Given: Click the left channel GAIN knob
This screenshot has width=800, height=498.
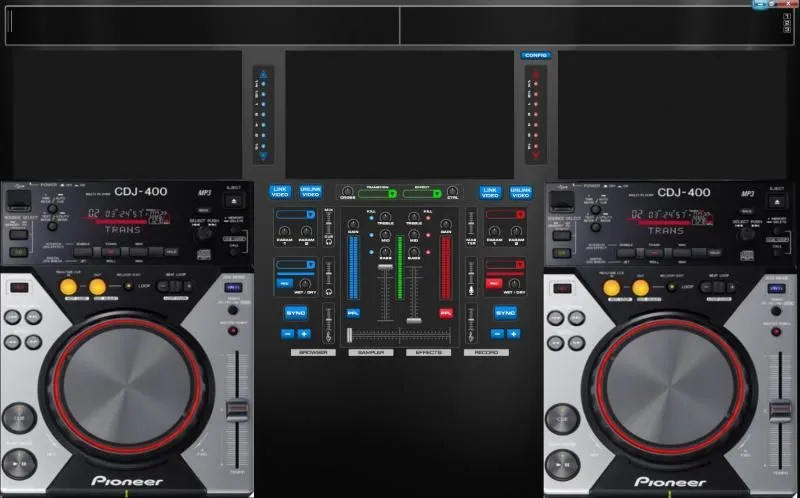Looking at the screenshot, I should [x=353, y=224].
